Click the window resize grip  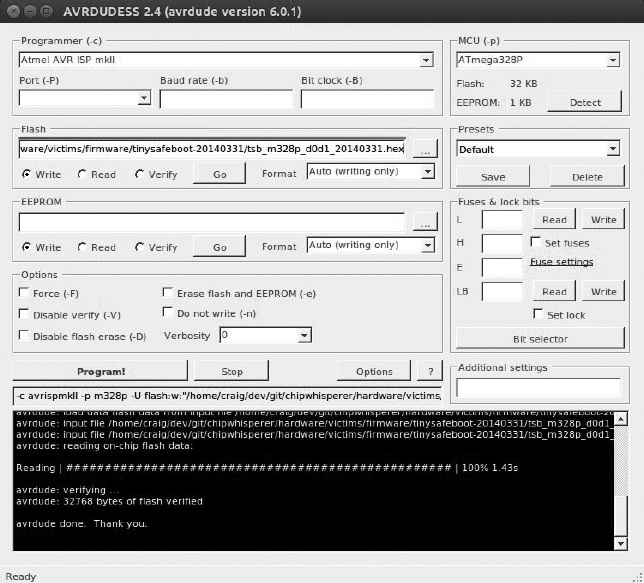(x=638, y=577)
